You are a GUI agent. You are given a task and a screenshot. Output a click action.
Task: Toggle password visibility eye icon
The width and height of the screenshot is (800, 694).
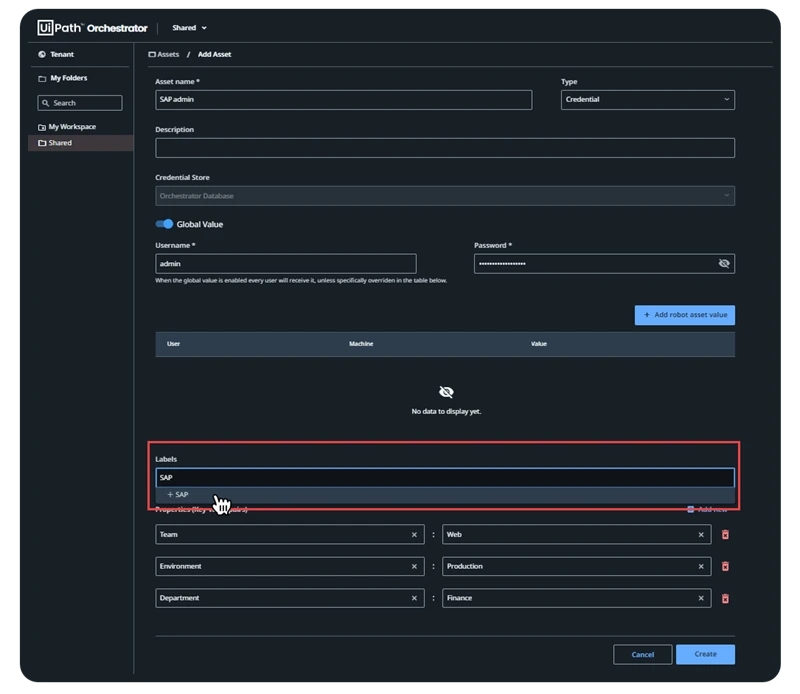[x=723, y=263]
